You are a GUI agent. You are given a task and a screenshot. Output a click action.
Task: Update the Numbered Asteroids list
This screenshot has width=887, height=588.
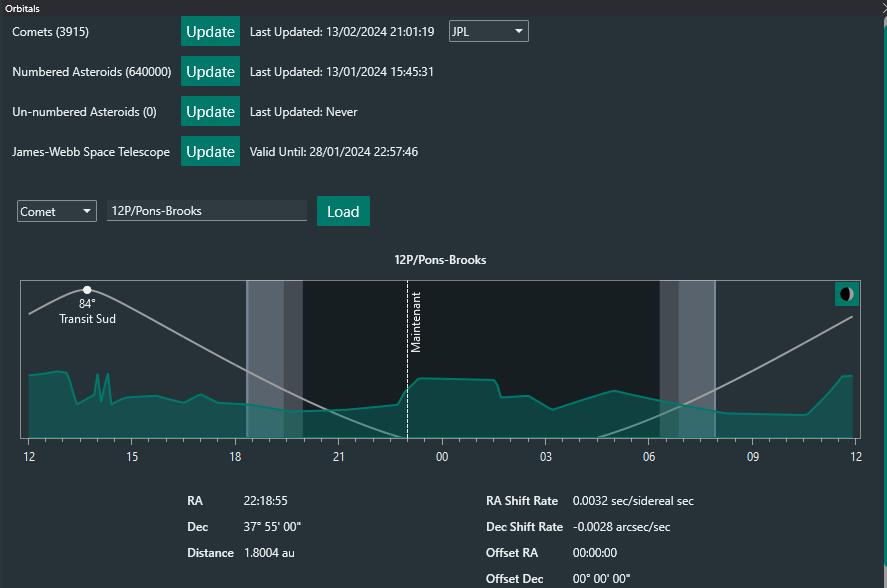pos(210,71)
